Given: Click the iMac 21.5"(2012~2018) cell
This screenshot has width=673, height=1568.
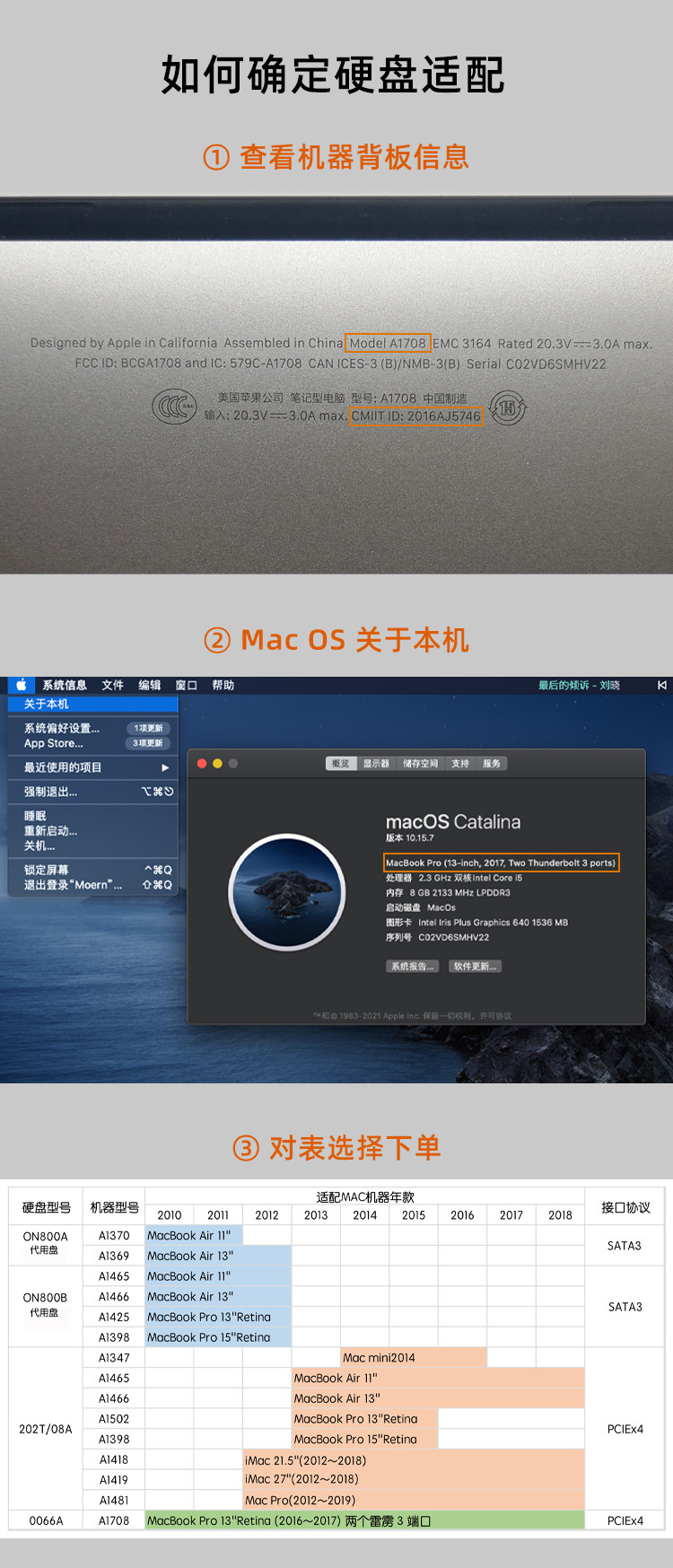Looking at the screenshot, I should tap(414, 1460).
